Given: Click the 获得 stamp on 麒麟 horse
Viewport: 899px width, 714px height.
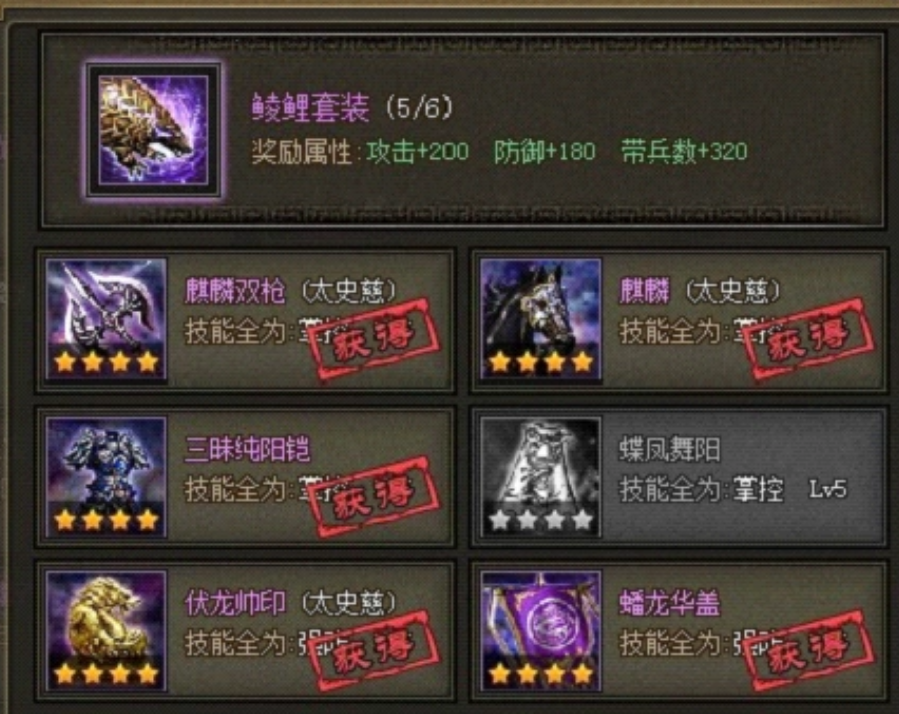Looking at the screenshot, I should [x=808, y=339].
